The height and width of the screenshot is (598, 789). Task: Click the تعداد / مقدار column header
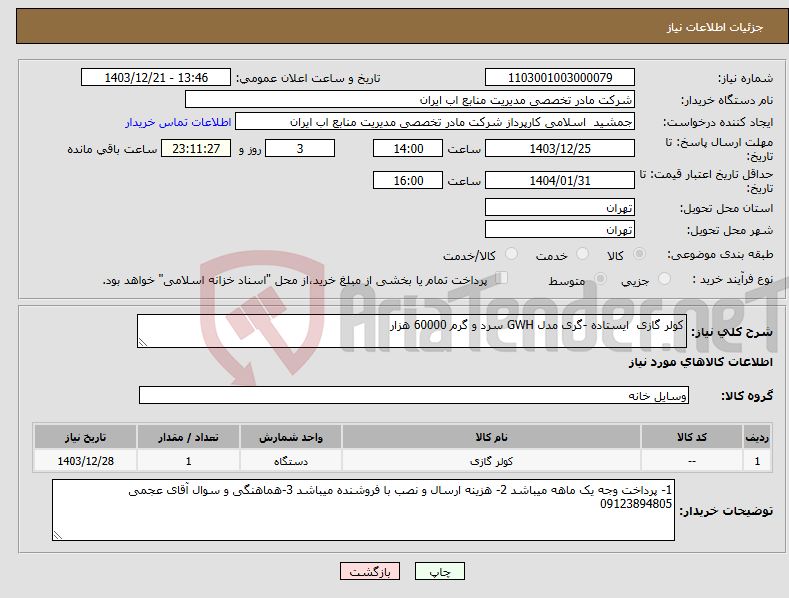tap(188, 437)
